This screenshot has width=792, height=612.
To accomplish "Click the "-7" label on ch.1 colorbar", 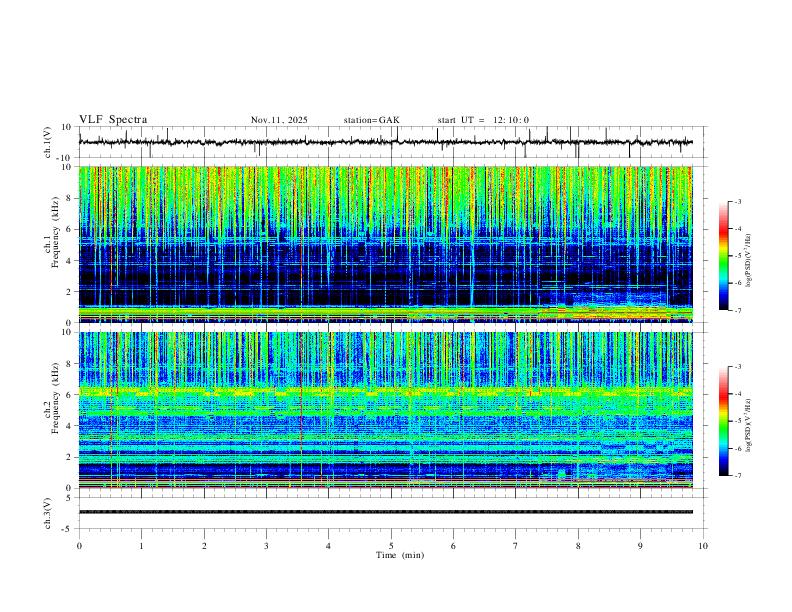I will (737, 310).
